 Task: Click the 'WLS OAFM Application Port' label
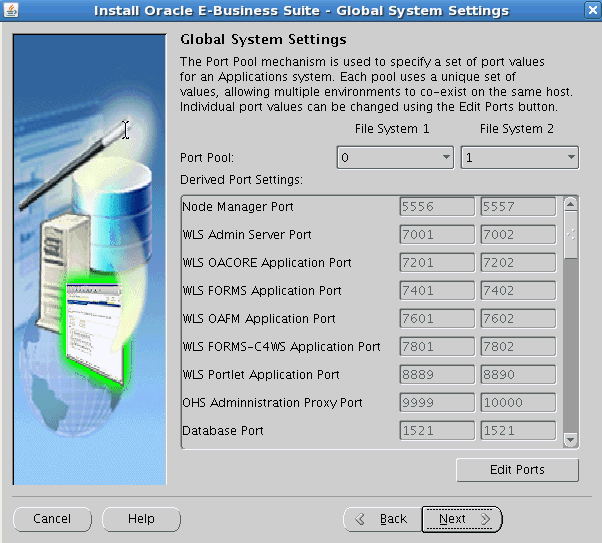259,319
